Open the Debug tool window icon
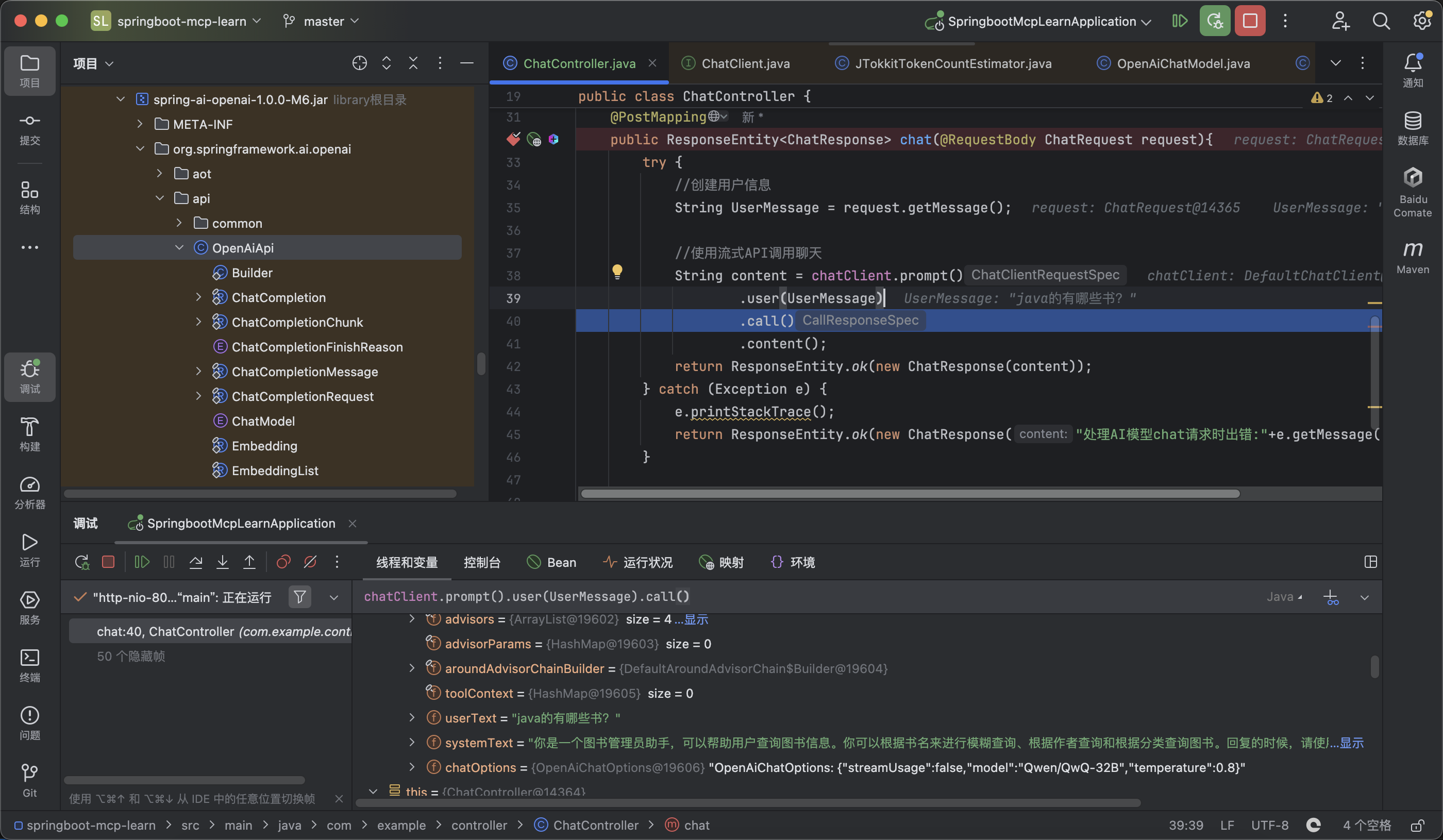This screenshot has width=1443, height=840. [30, 376]
